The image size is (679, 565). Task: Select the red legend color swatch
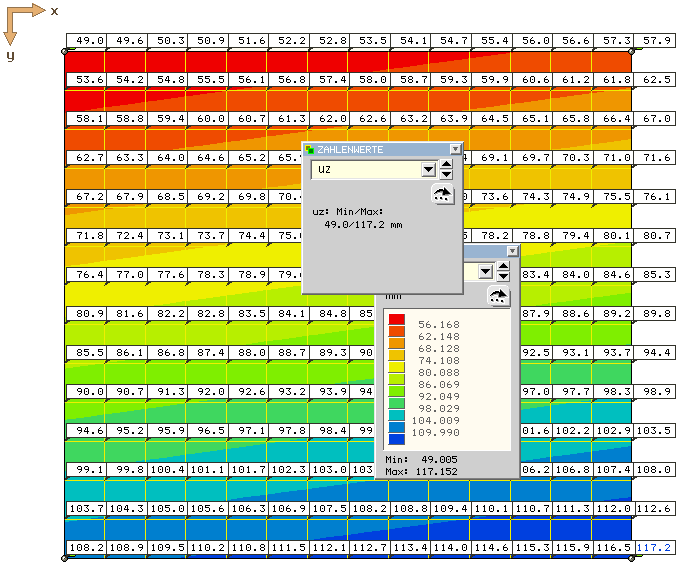click(397, 319)
